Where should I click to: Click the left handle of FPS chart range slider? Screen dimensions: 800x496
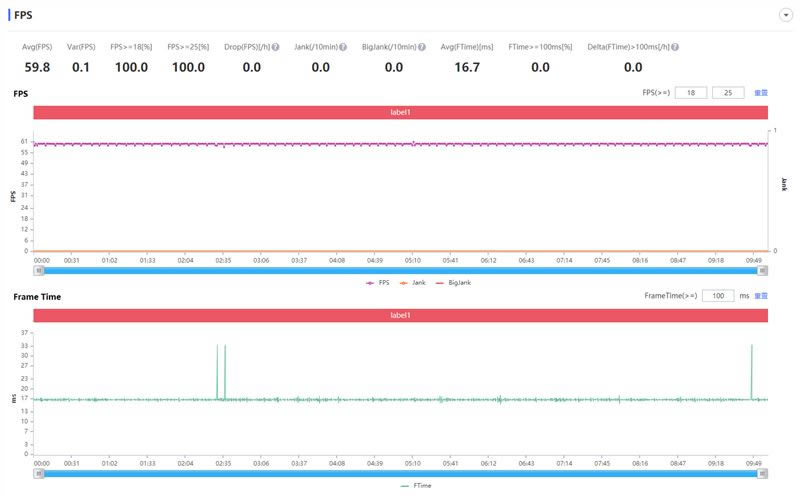click(39, 271)
